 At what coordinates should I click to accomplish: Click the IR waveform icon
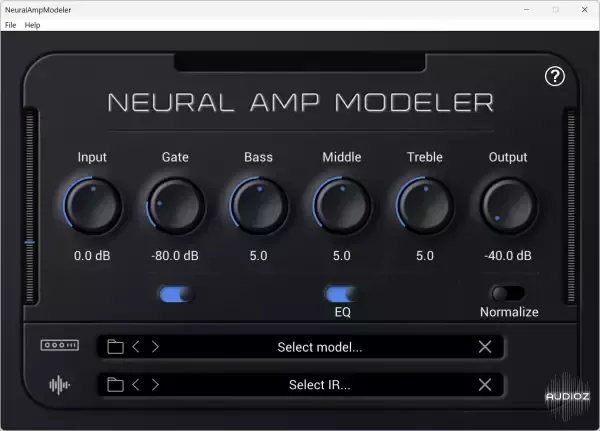pos(59,385)
